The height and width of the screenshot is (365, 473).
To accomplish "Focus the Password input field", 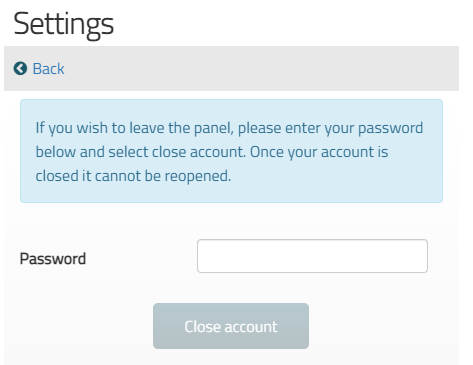I will [312, 256].
